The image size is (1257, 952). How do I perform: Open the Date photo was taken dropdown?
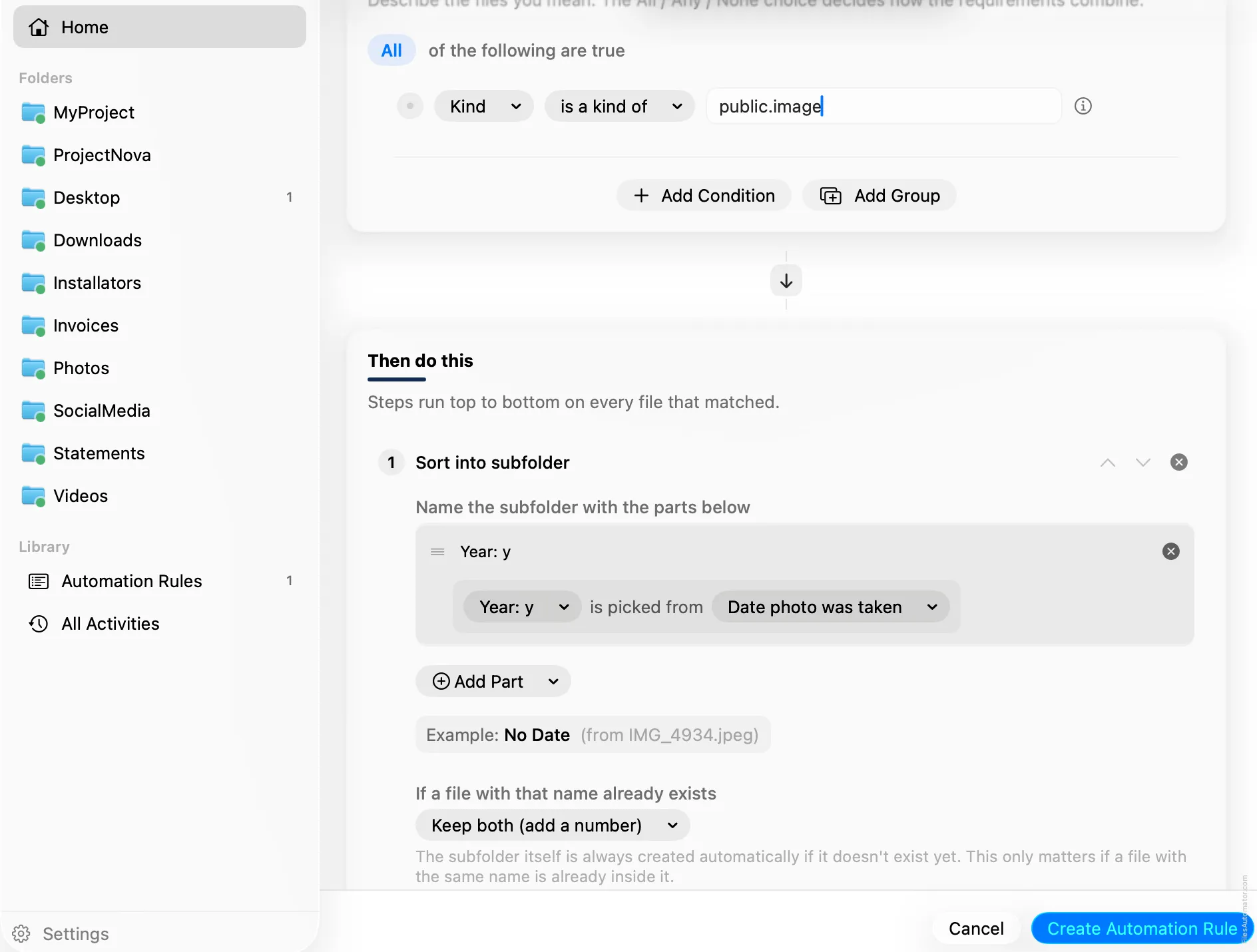click(x=831, y=607)
